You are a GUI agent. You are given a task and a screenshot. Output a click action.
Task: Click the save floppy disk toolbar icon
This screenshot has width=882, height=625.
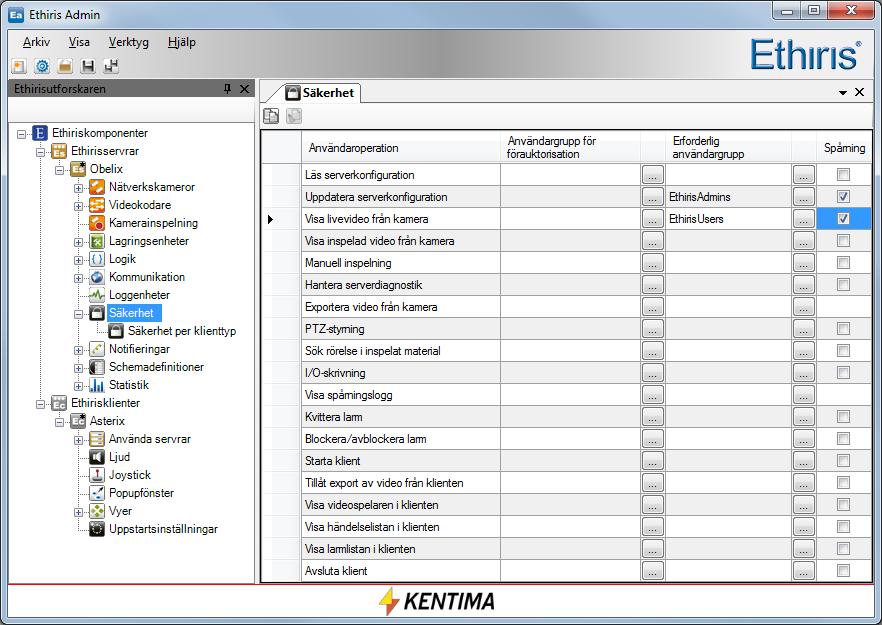pyautogui.click(x=88, y=66)
